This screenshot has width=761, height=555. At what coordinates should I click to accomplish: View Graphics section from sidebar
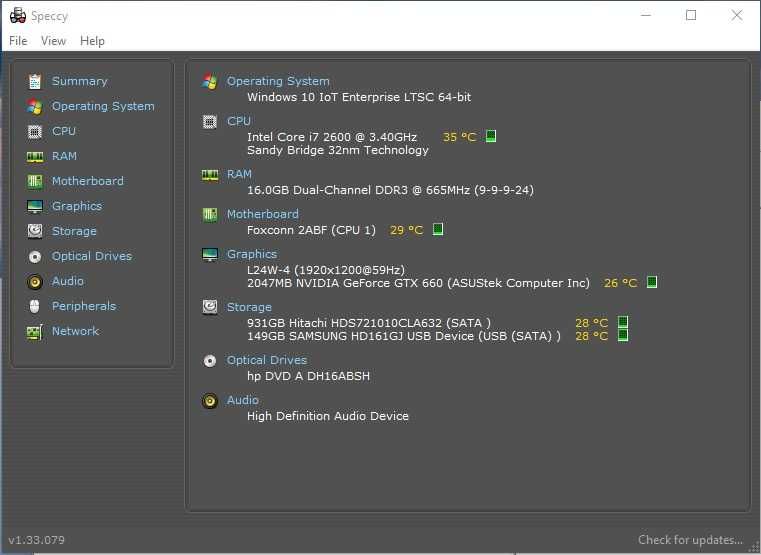[x=77, y=206]
